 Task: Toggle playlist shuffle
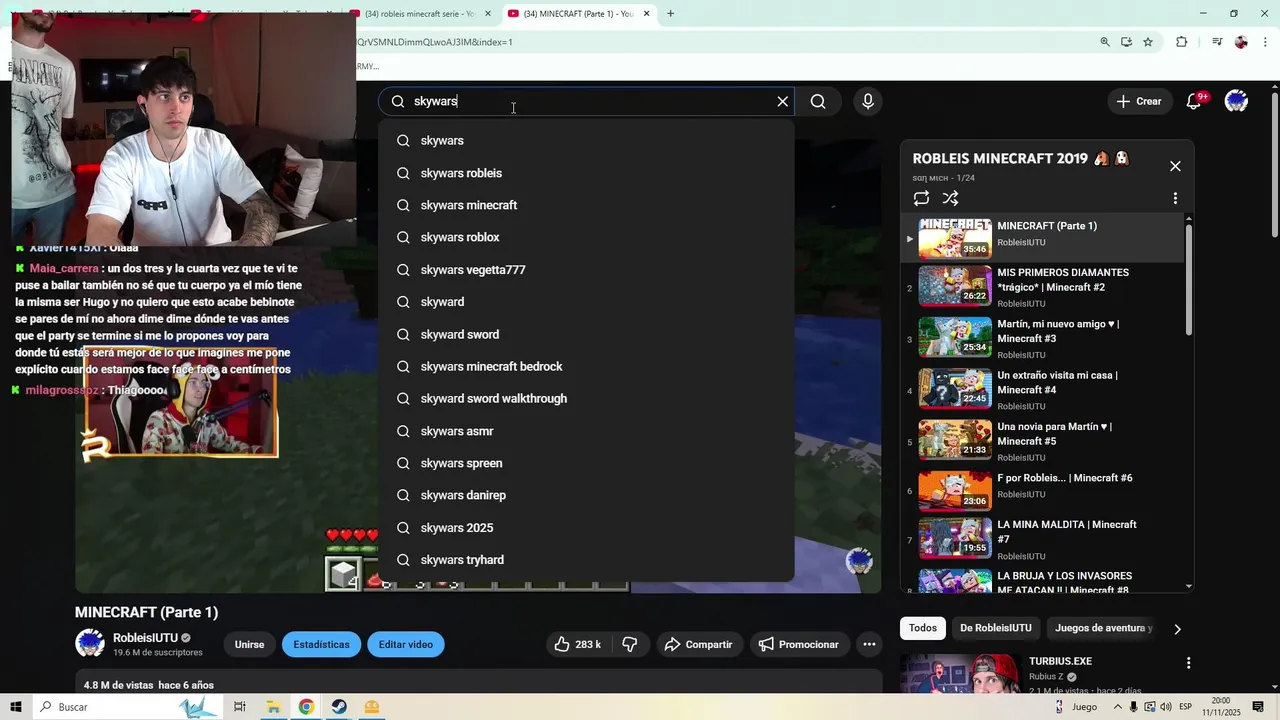(x=950, y=198)
